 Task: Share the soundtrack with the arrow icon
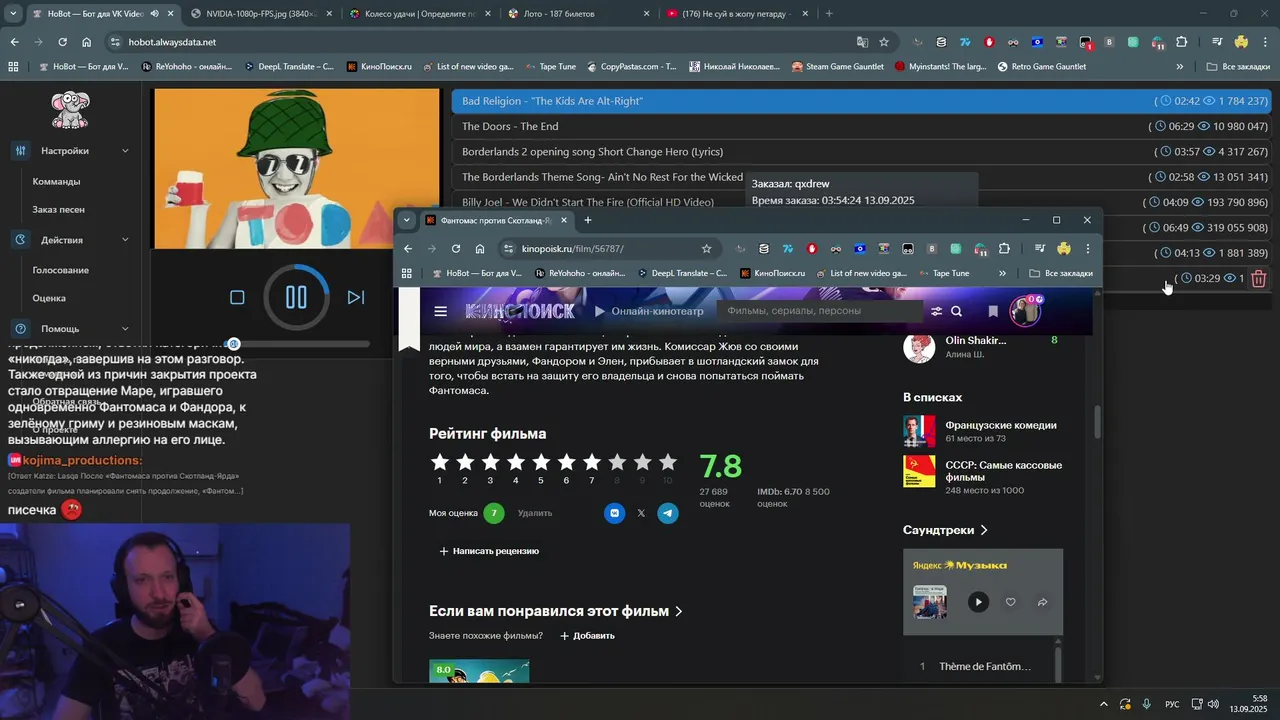pyautogui.click(x=1042, y=602)
